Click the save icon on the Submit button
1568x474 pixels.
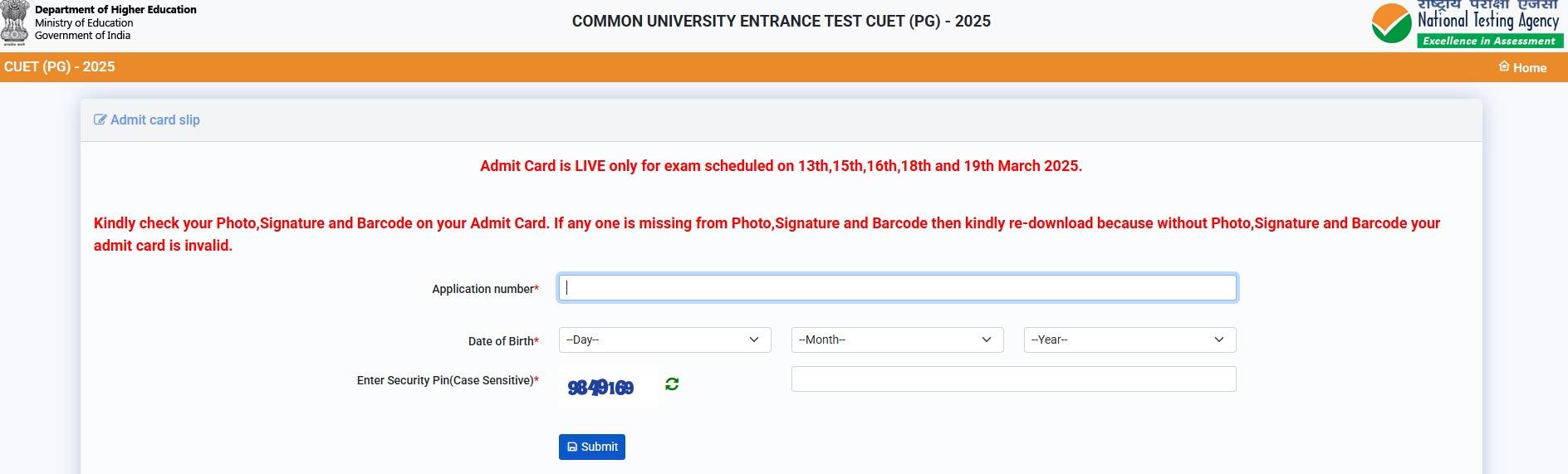tap(572, 447)
